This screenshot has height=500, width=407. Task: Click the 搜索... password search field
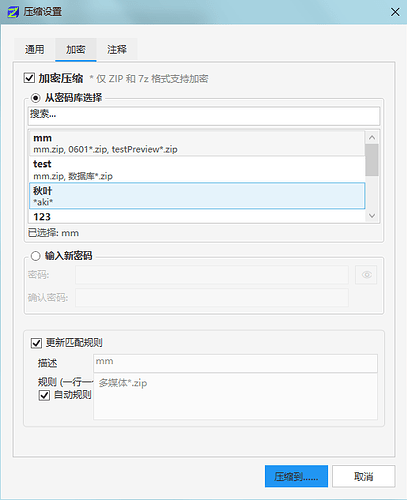[204, 116]
